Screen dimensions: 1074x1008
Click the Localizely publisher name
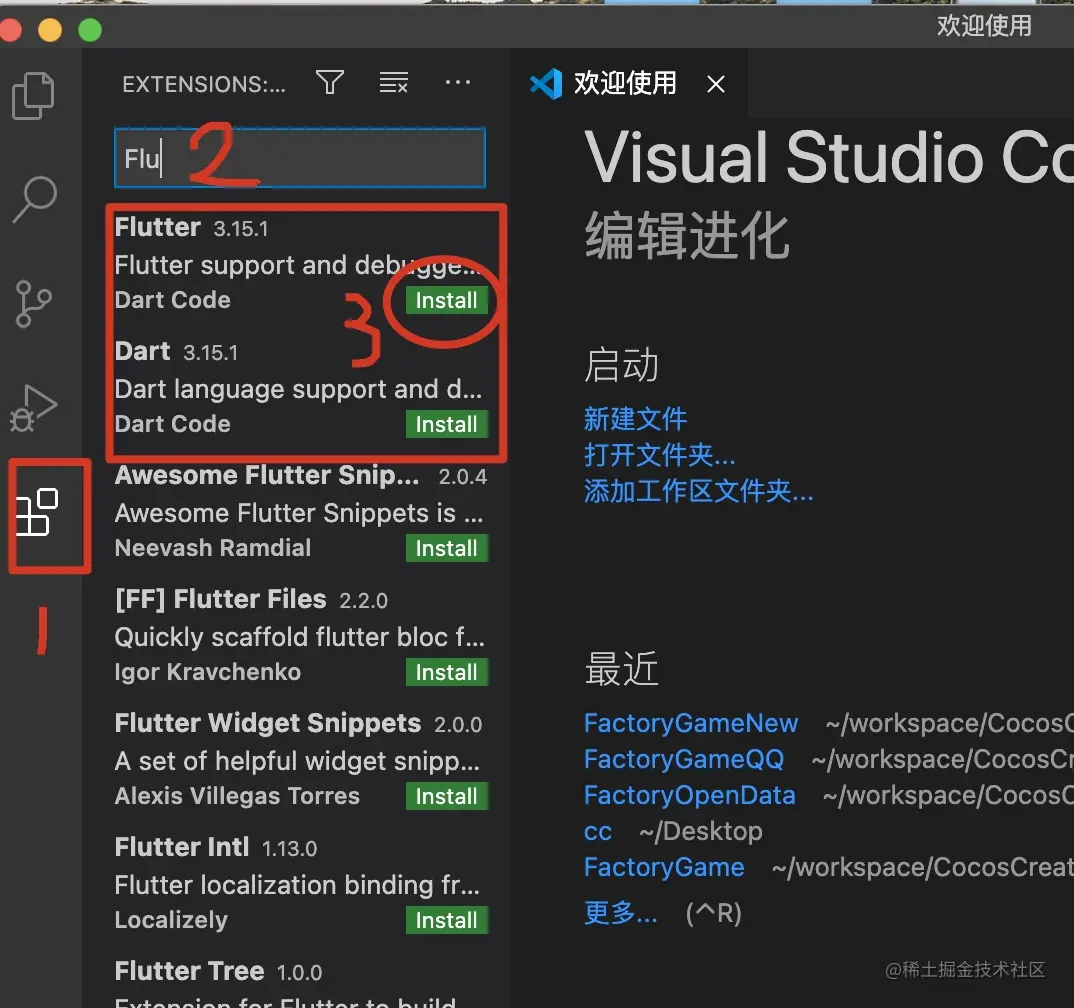(171, 920)
